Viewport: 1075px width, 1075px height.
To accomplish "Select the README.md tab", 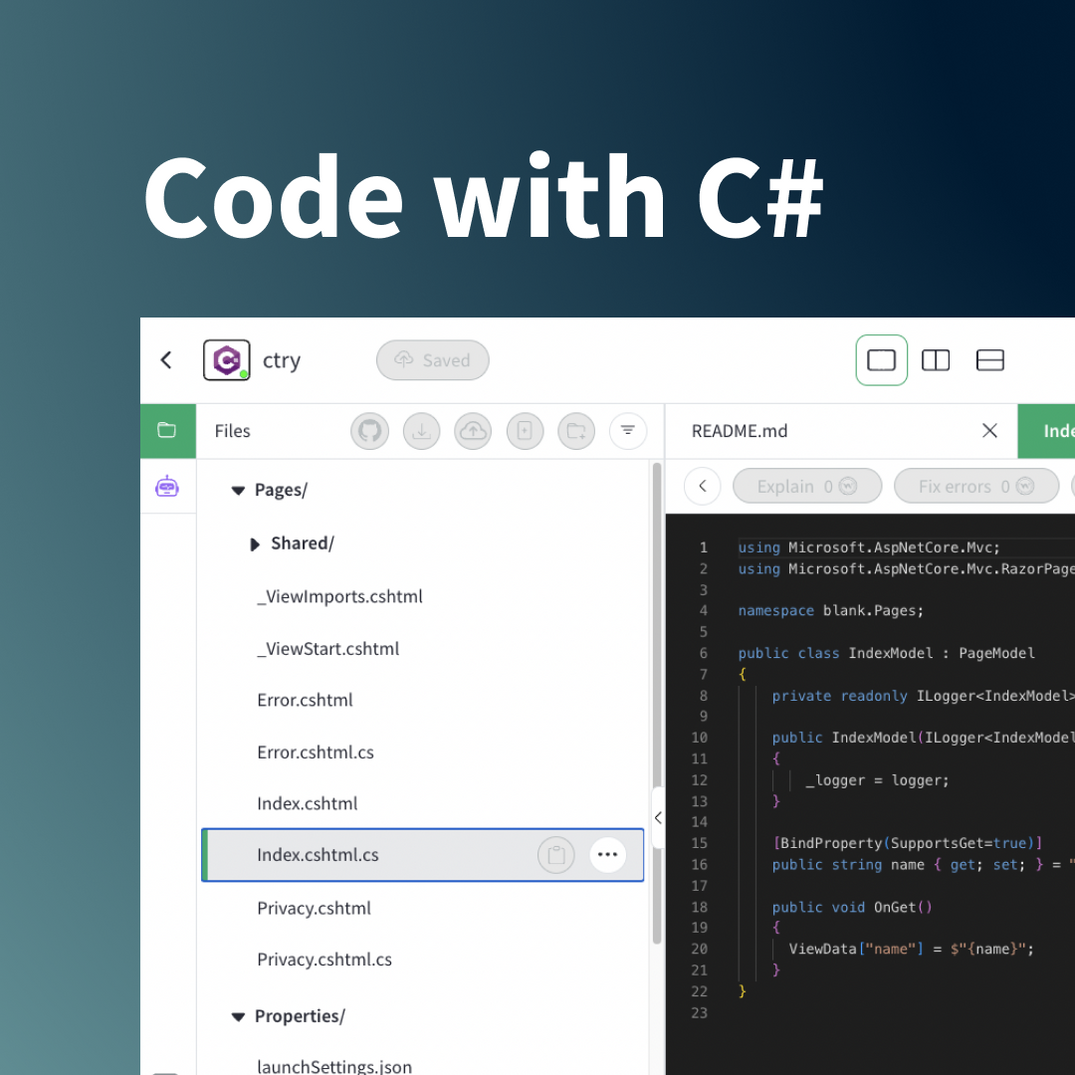I will pyautogui.click(x=740, y=430).
